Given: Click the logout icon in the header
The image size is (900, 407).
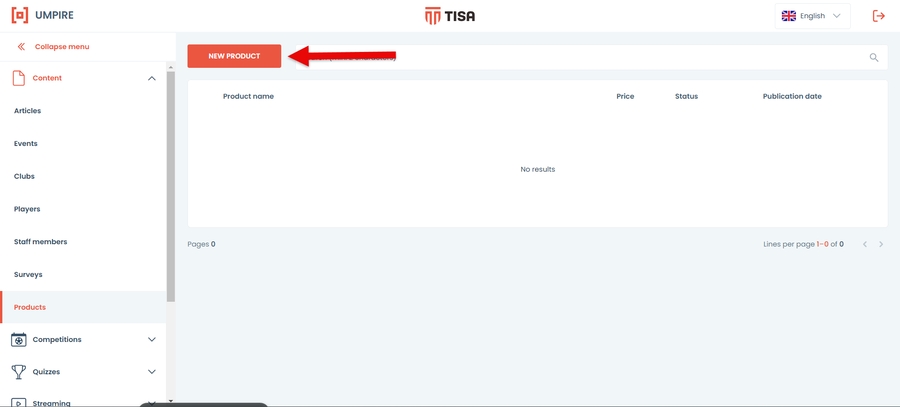Looking at the screenshot, I should 878,16.
